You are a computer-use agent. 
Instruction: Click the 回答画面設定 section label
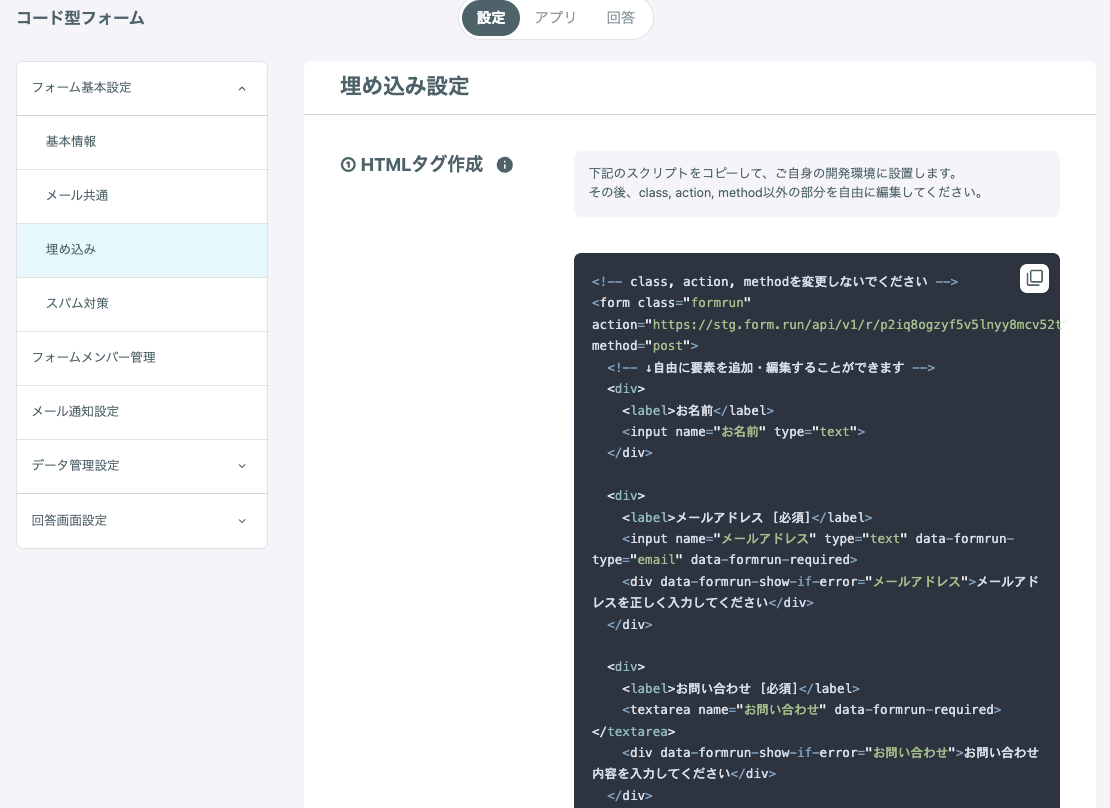(x=69, y=520)
